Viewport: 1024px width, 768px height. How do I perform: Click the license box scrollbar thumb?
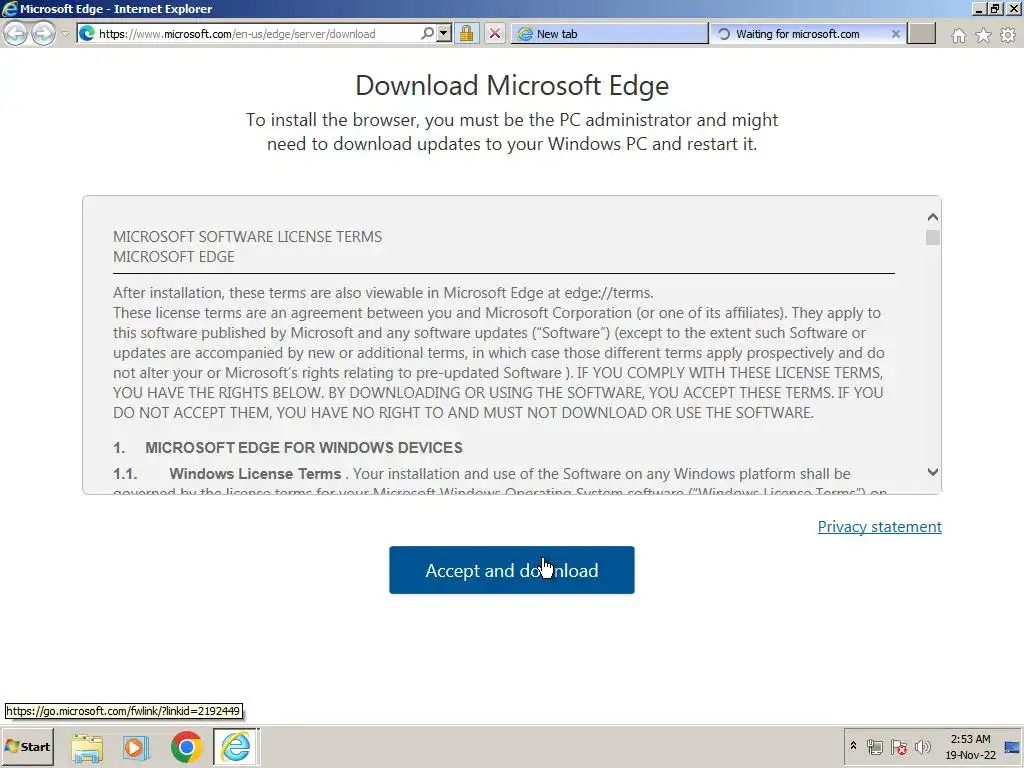point(933,238)
